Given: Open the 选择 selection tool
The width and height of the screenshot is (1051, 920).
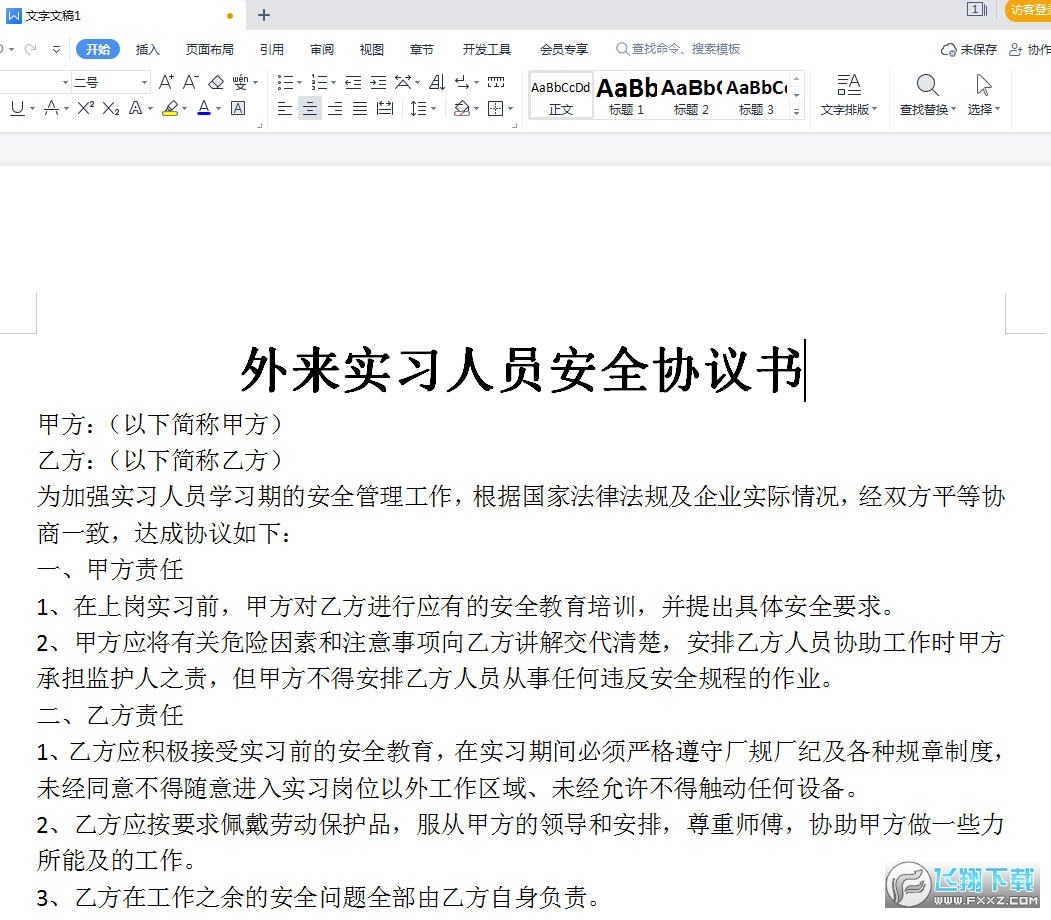Looking at the screenshot, I should 983,95.
